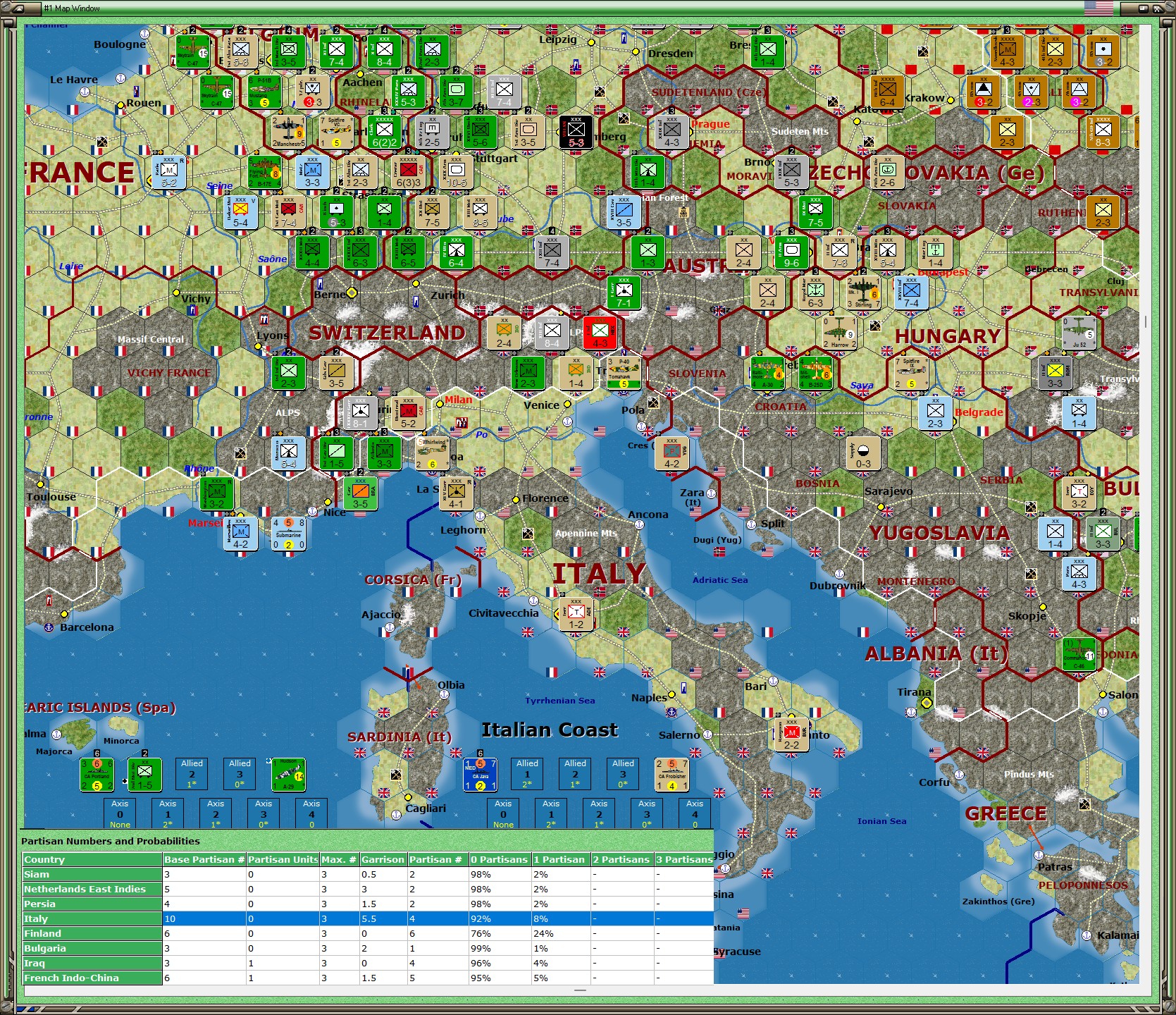Select the Persia row
This screenshot has width=1176, height=1015.
(x=368, y=904)
